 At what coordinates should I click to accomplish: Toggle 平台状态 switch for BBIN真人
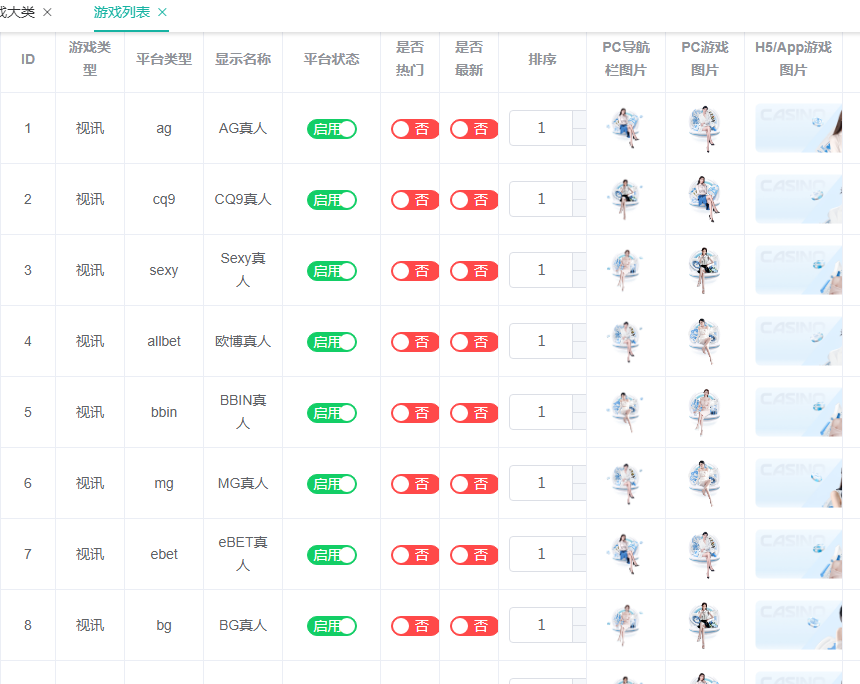pos(332,413)
